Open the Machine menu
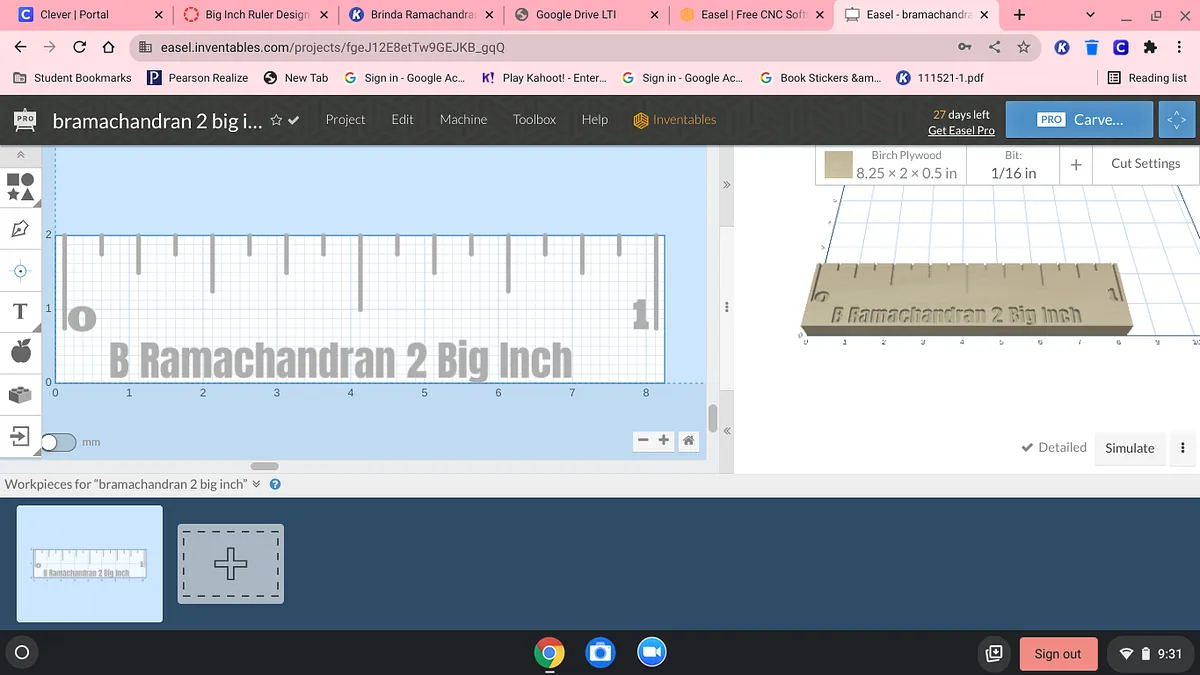 (x=463, y=120)
